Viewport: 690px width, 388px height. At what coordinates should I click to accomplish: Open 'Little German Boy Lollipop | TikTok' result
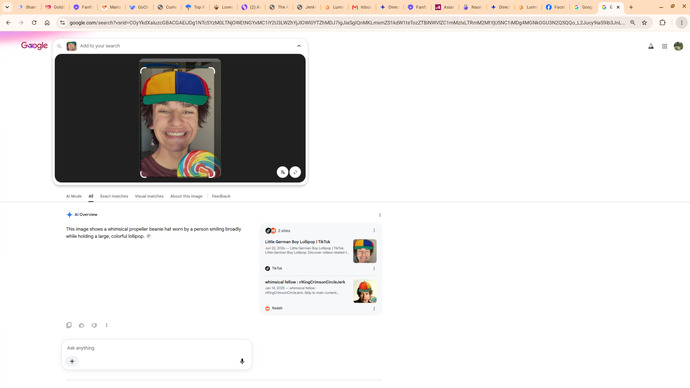297,242
